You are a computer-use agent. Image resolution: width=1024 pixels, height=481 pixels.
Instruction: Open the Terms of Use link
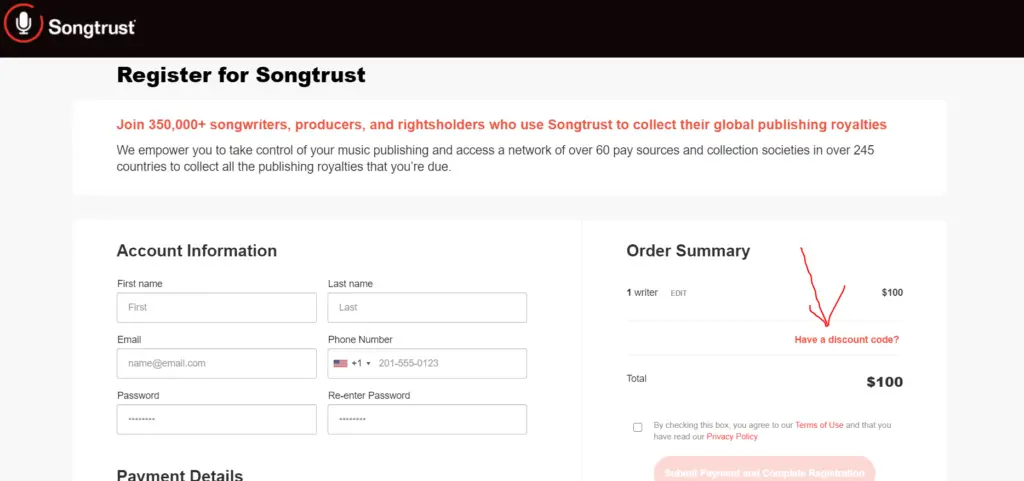819,425
